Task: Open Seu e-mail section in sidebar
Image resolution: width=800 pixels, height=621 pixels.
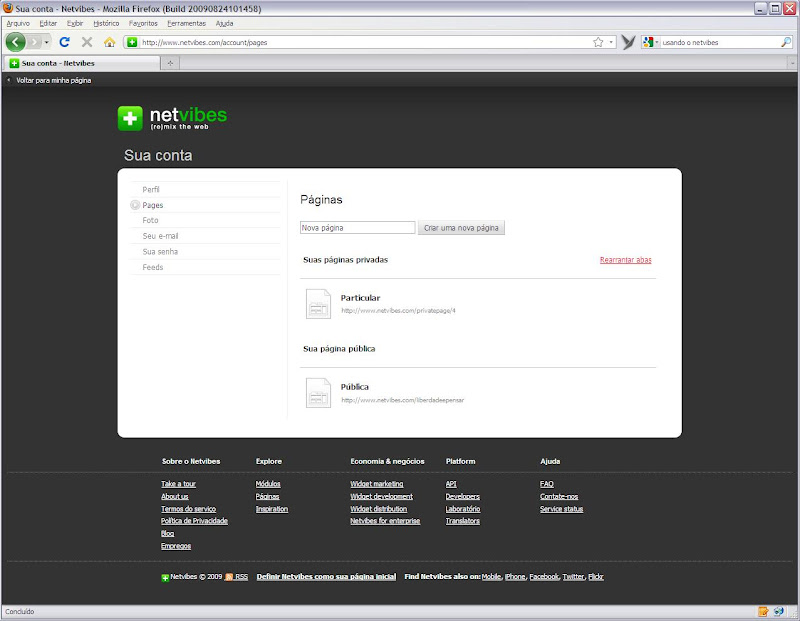Action: click(160, 236)
